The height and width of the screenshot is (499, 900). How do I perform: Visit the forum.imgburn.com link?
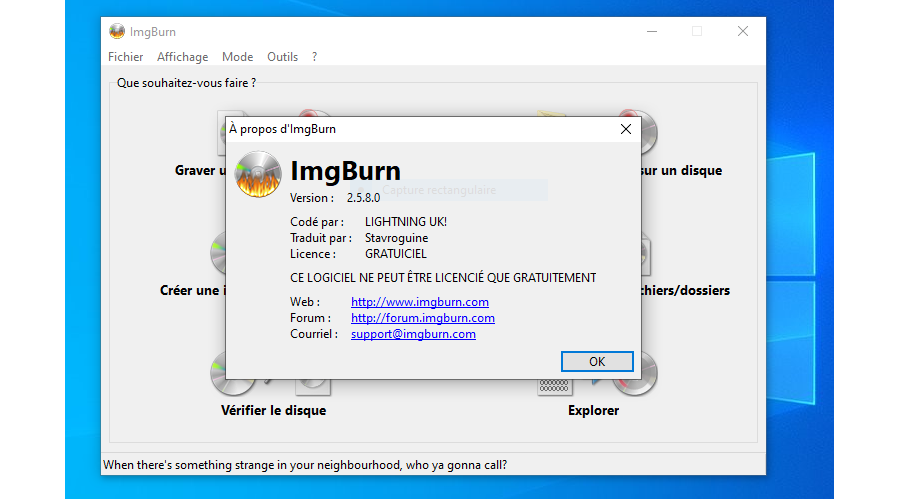(x=422, y=318)
